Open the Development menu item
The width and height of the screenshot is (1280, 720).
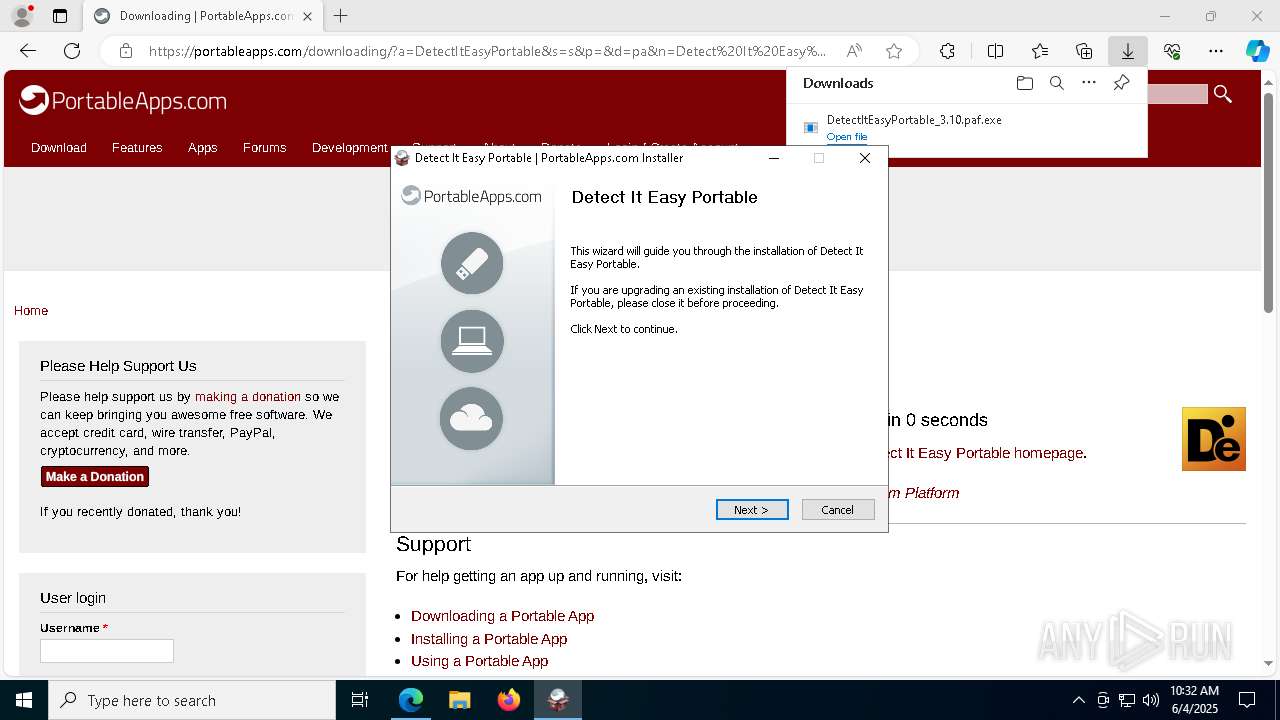(x=349, y=147)
